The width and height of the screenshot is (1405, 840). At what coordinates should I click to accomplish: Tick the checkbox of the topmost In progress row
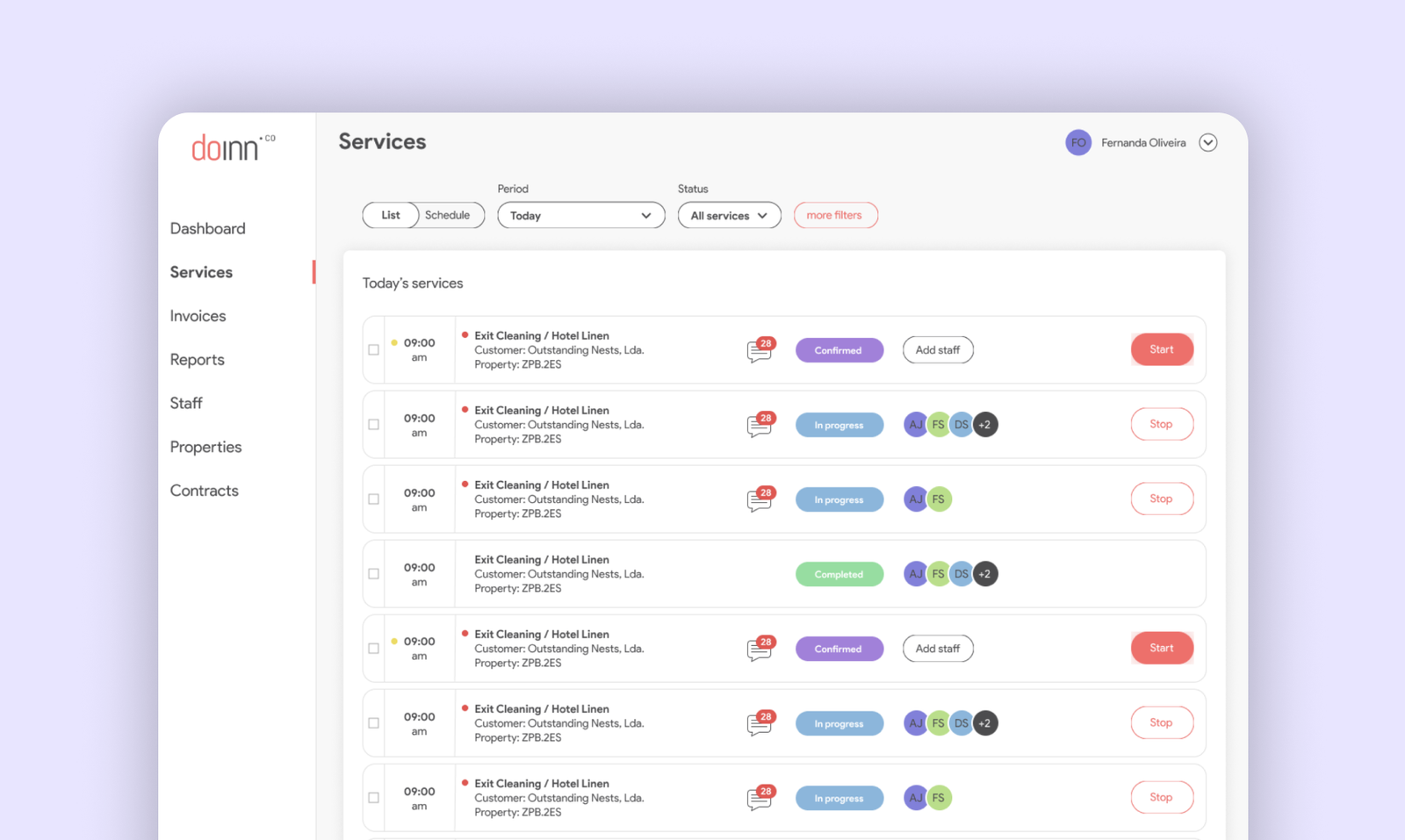[x=374, y=425]
